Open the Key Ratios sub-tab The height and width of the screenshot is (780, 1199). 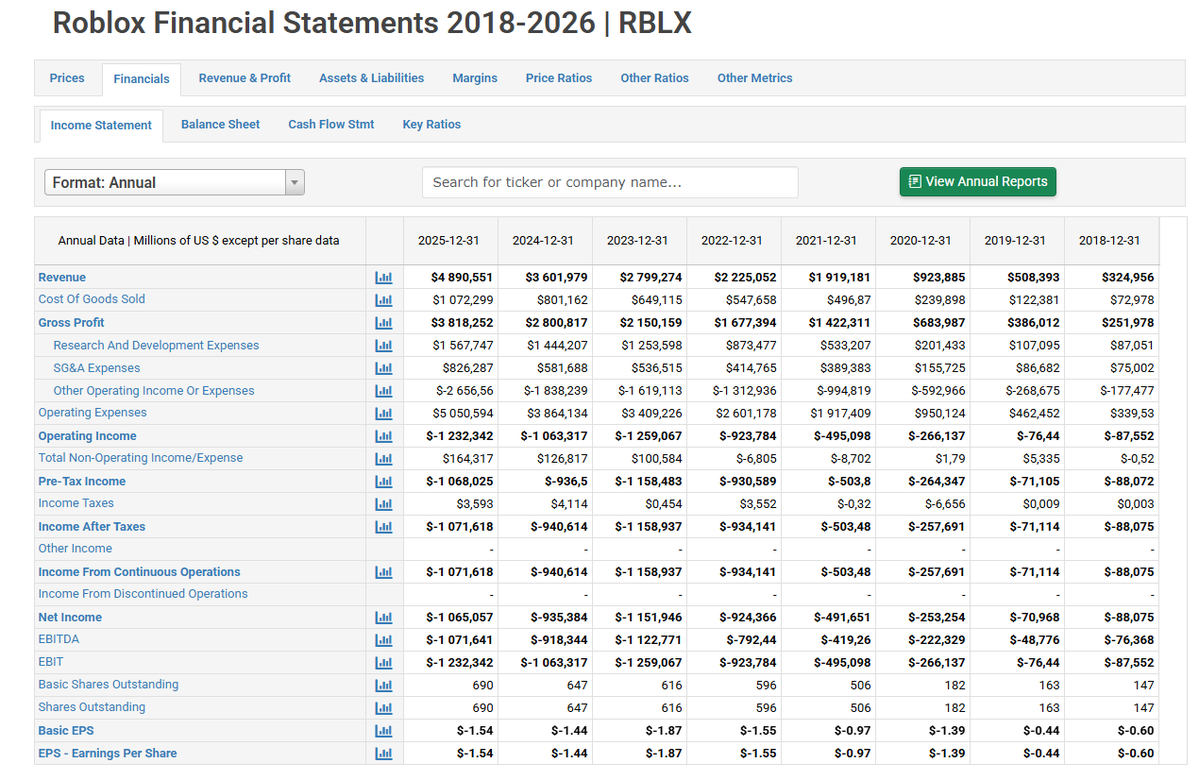click(432, 124)
